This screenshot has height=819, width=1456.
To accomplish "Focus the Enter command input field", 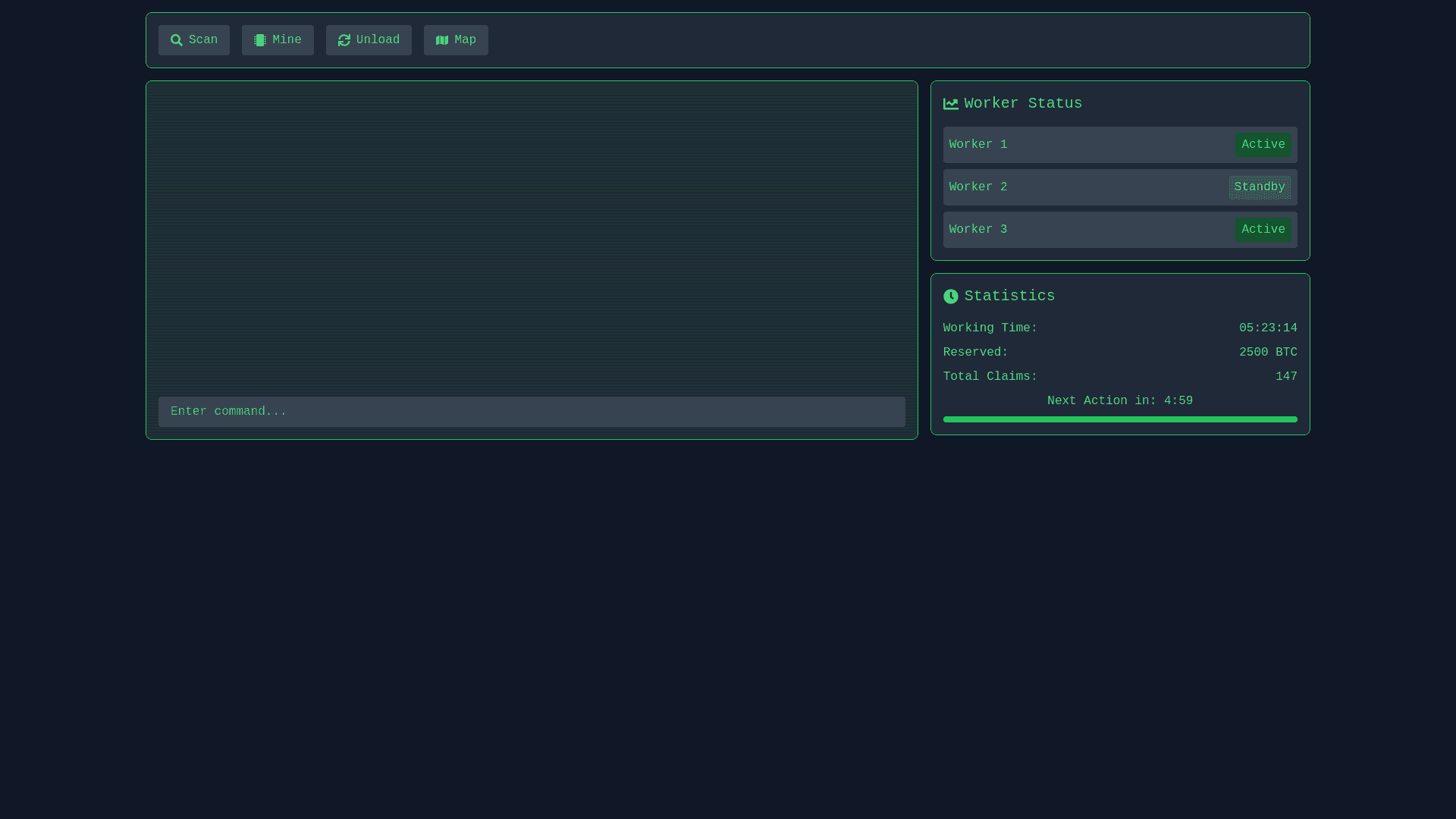I will [x=531, y=412].
